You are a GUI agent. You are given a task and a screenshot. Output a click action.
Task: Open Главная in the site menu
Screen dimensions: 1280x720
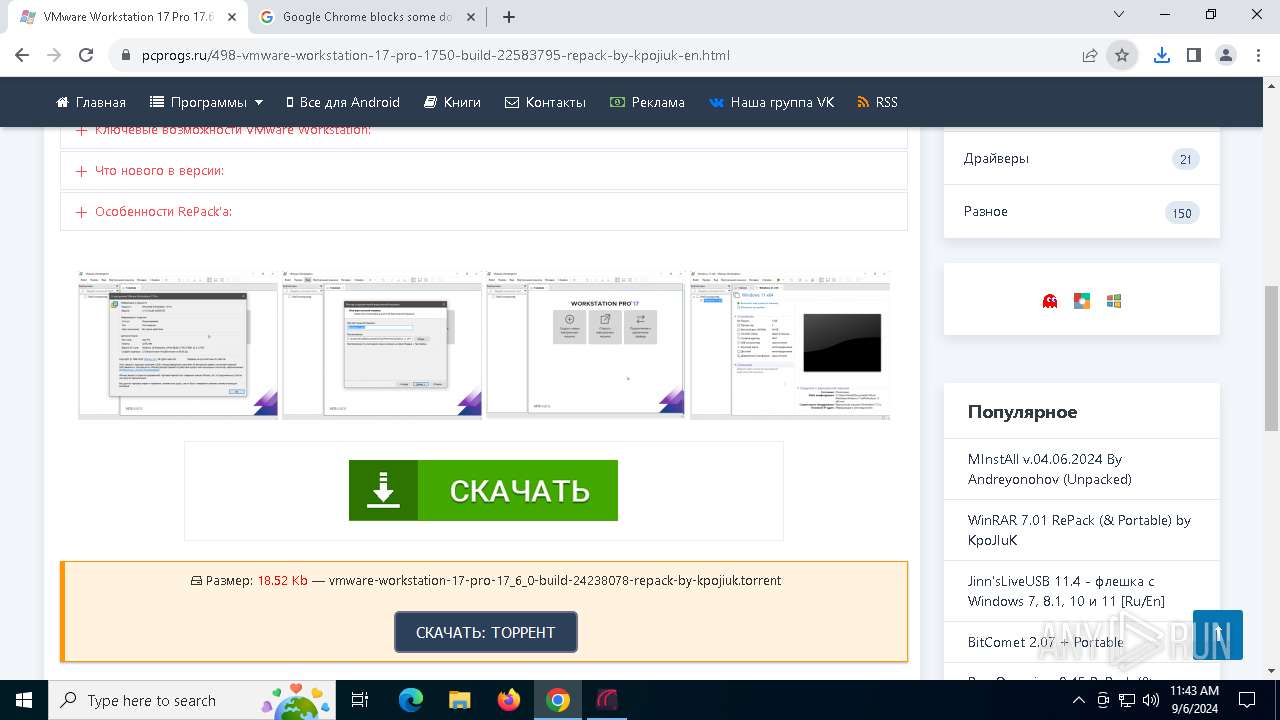91,102
